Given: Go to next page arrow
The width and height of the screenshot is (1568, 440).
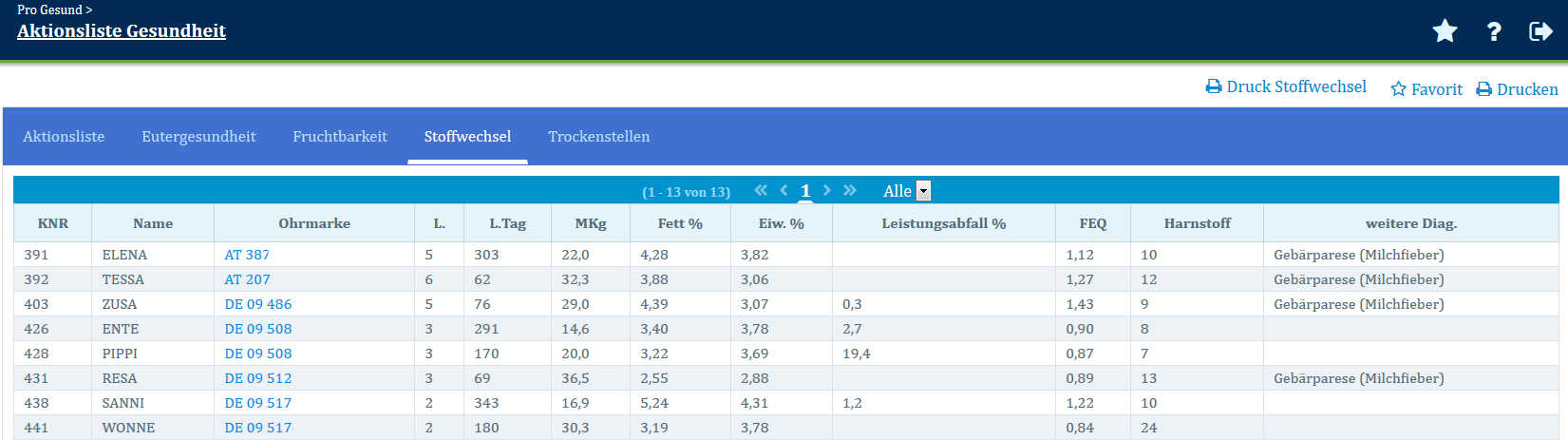Looking at the screenshot, I should pyautogui.click(x=827, y=190).
